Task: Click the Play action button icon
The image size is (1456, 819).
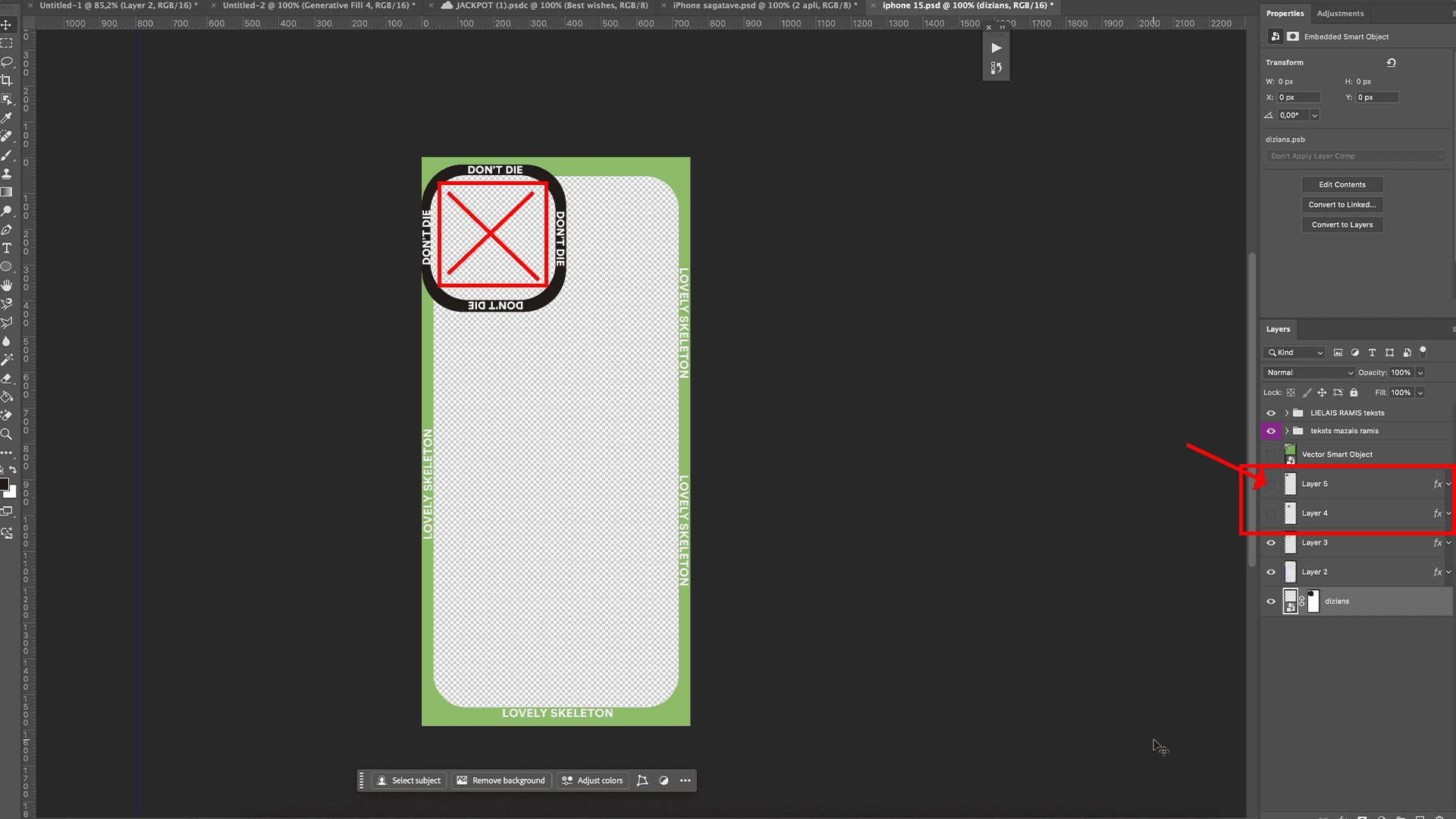Action: coord(996,48)
